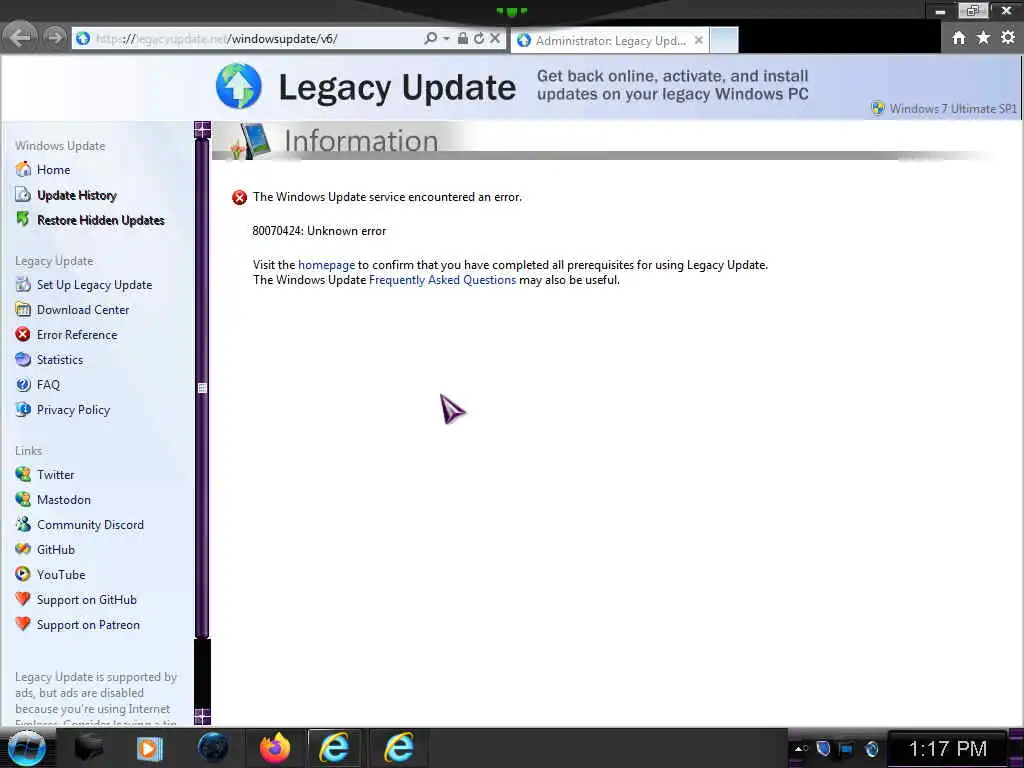This screenshot has height=768, width=1024.
Task: Click the Twitter icon in Links
Action: point(23,474)
